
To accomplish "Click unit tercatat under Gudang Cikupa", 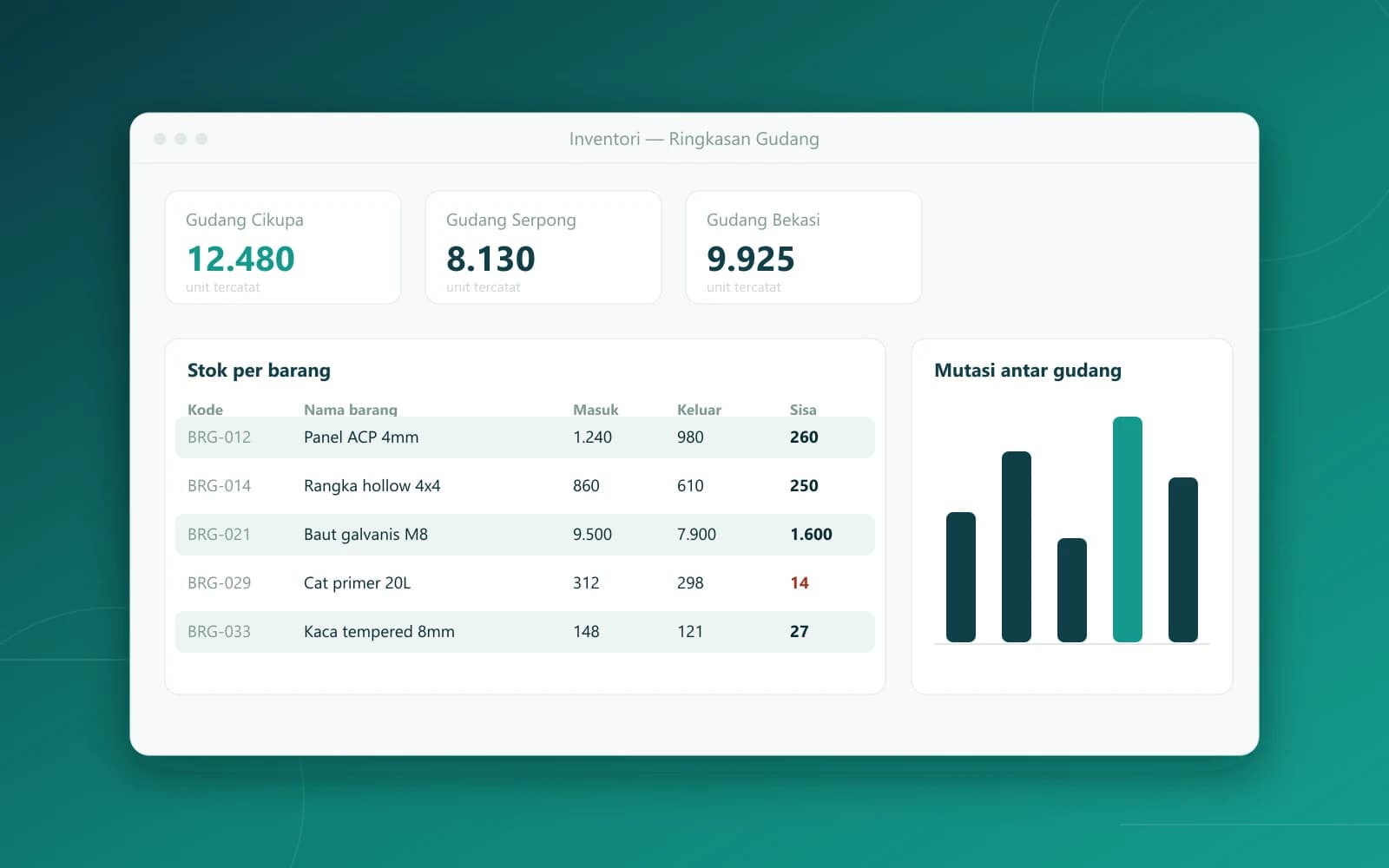I will click(223, 287).
